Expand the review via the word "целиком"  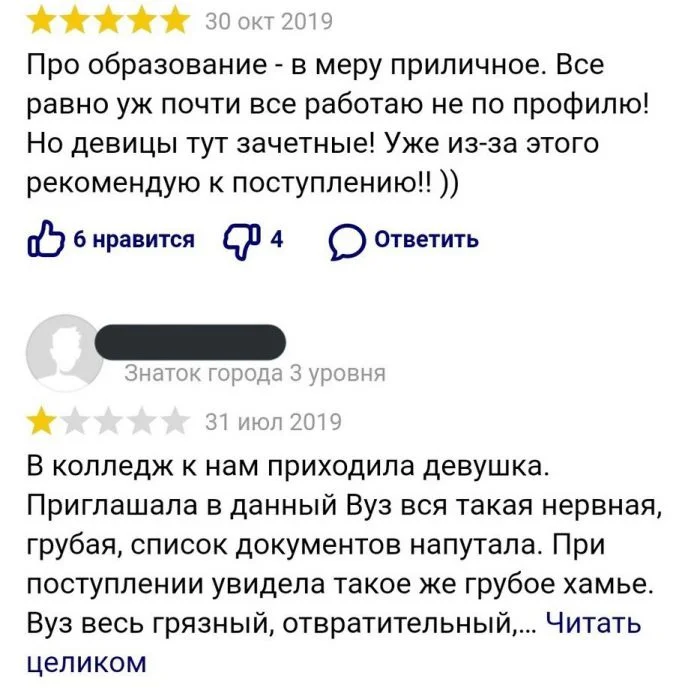point(86,661)
